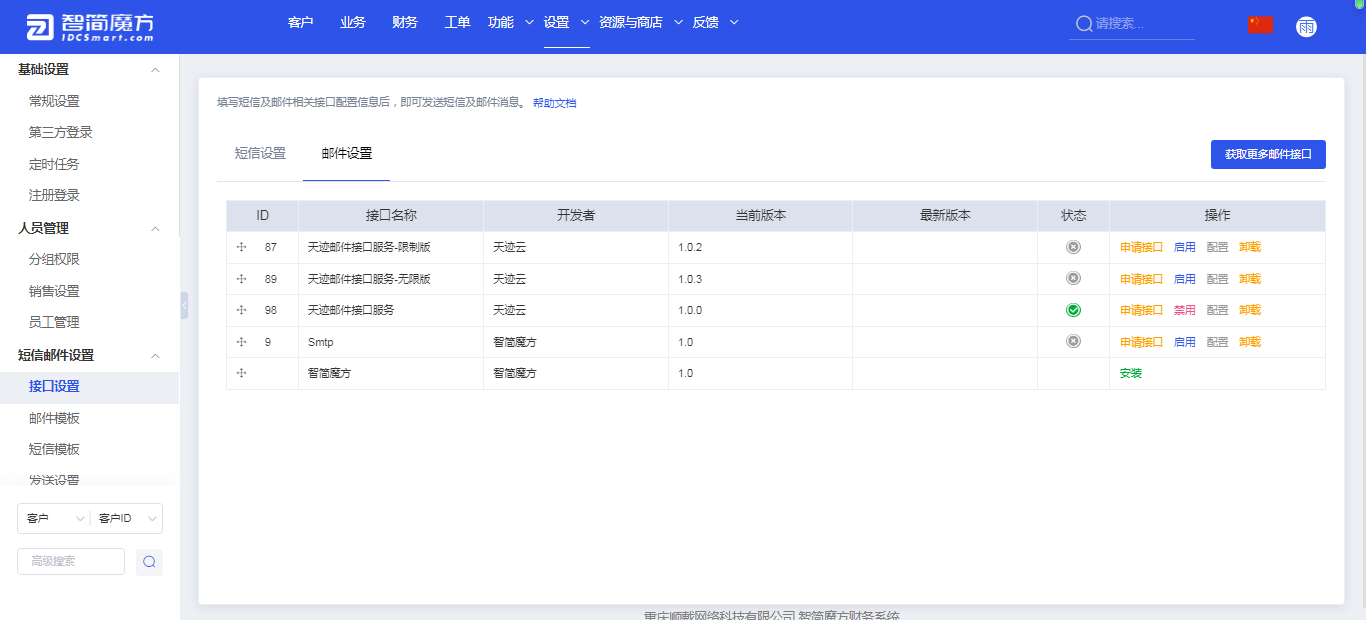Enable the Smtp mail interface

coord(1184,342)
